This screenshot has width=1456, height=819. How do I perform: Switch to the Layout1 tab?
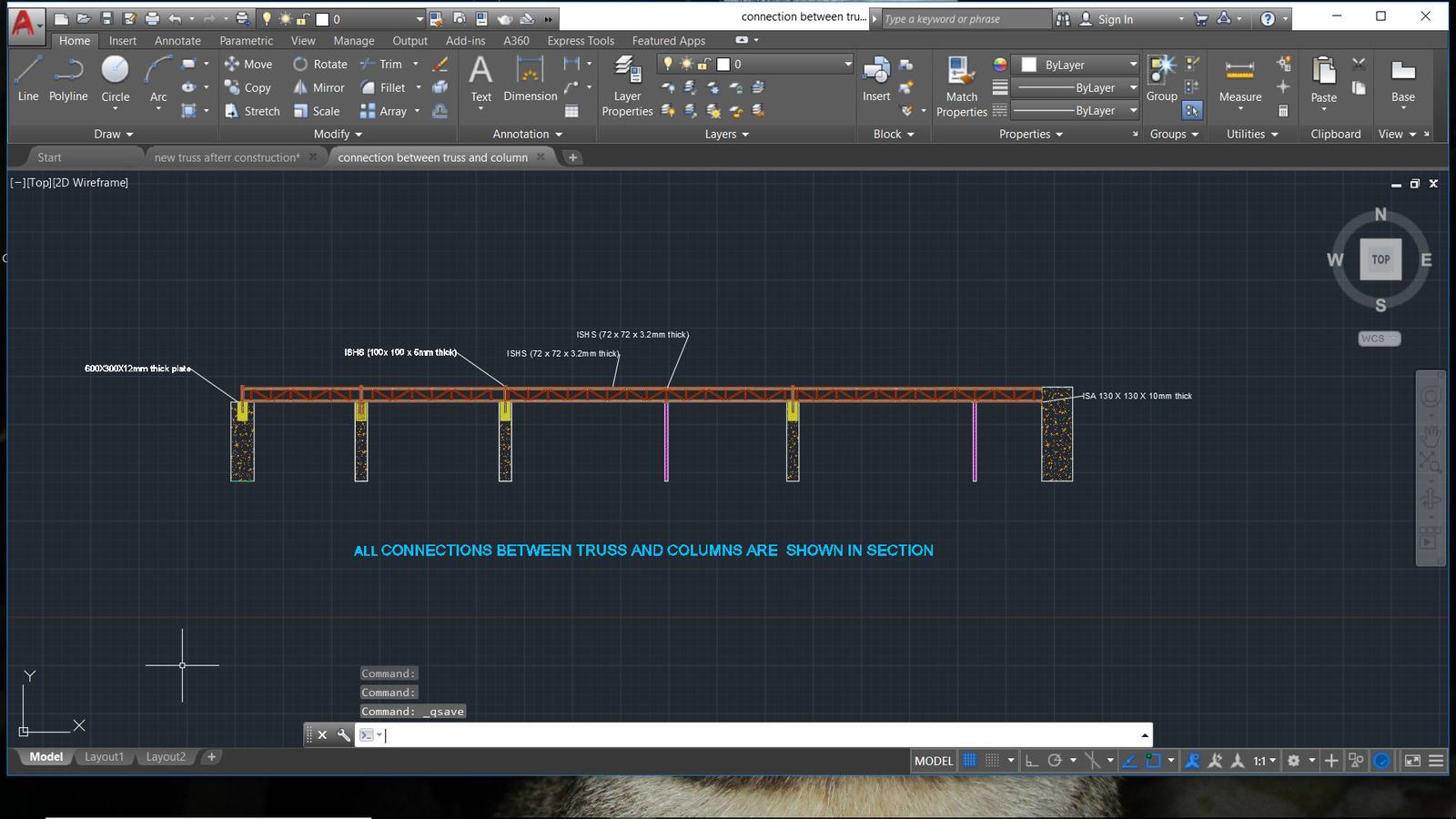104,757
